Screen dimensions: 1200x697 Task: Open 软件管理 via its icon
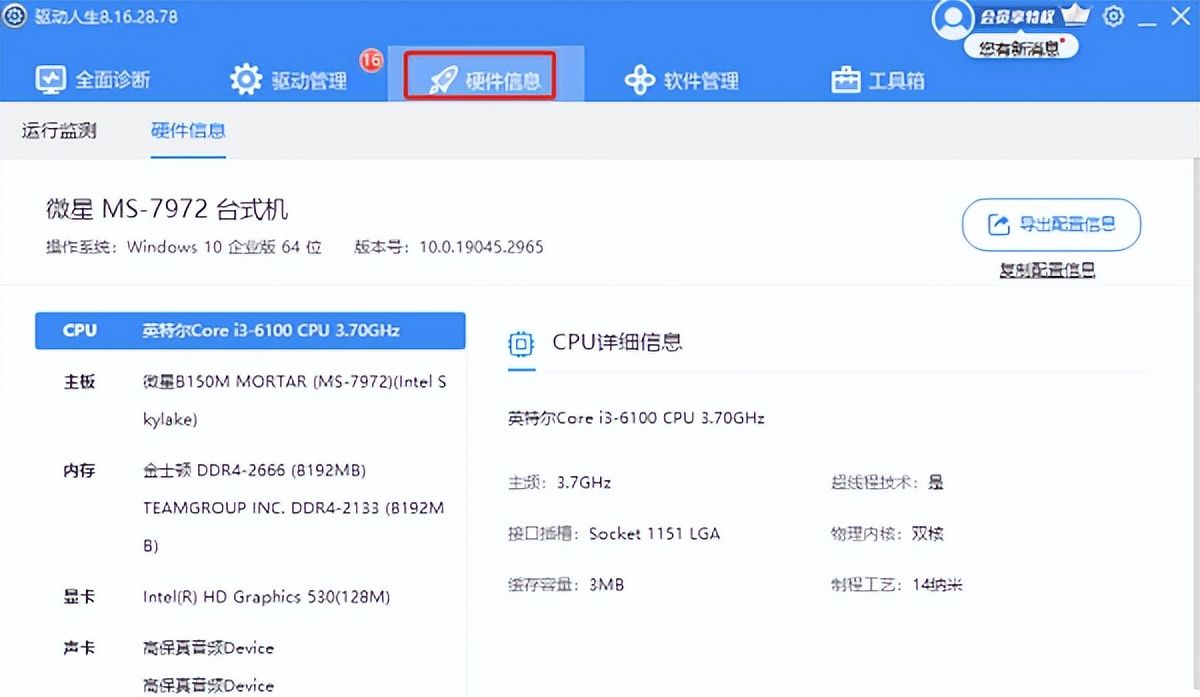point(638,79)
